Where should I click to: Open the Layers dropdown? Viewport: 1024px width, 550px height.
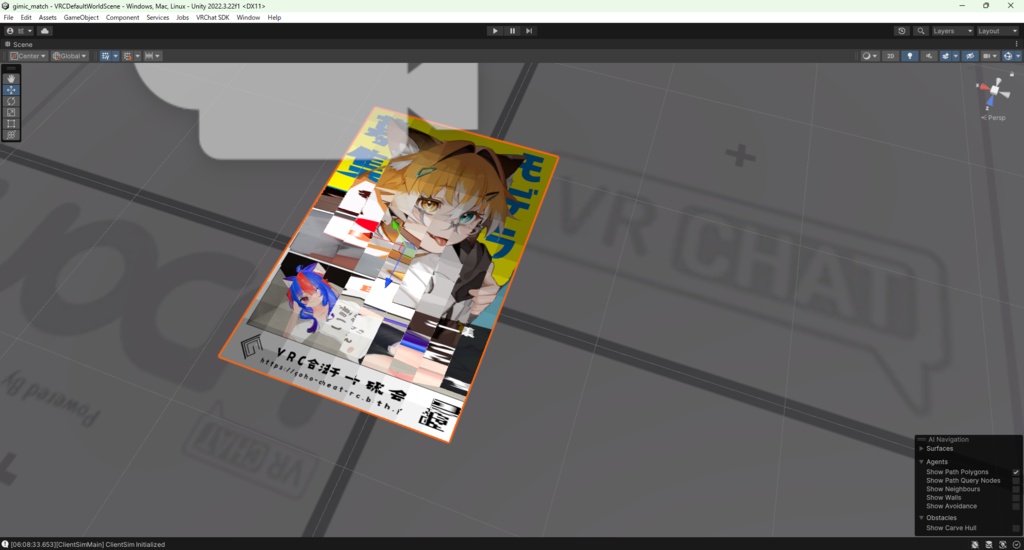[x=952, y=31]
